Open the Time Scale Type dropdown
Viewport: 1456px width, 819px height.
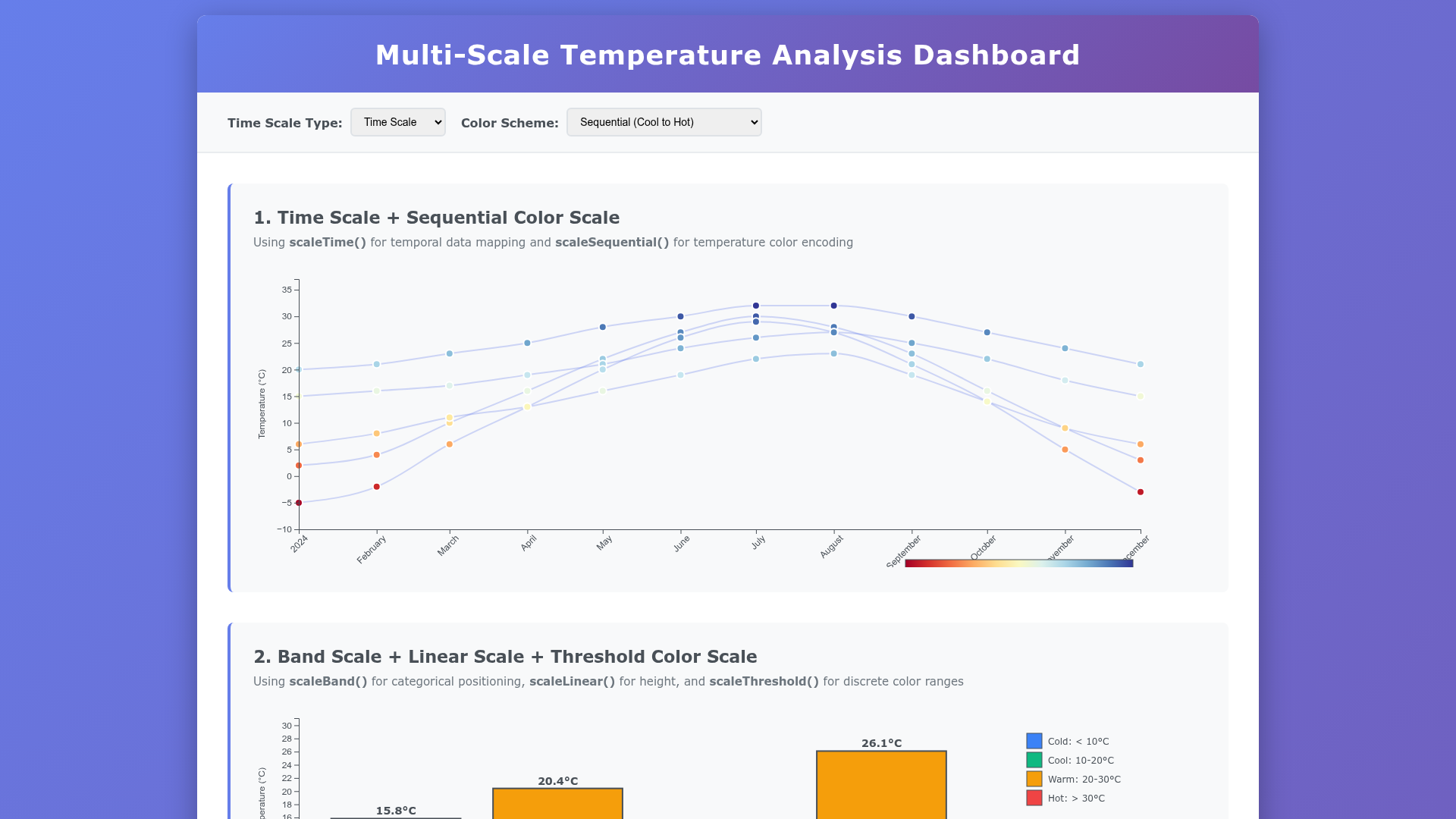click(x=397, y=122)
